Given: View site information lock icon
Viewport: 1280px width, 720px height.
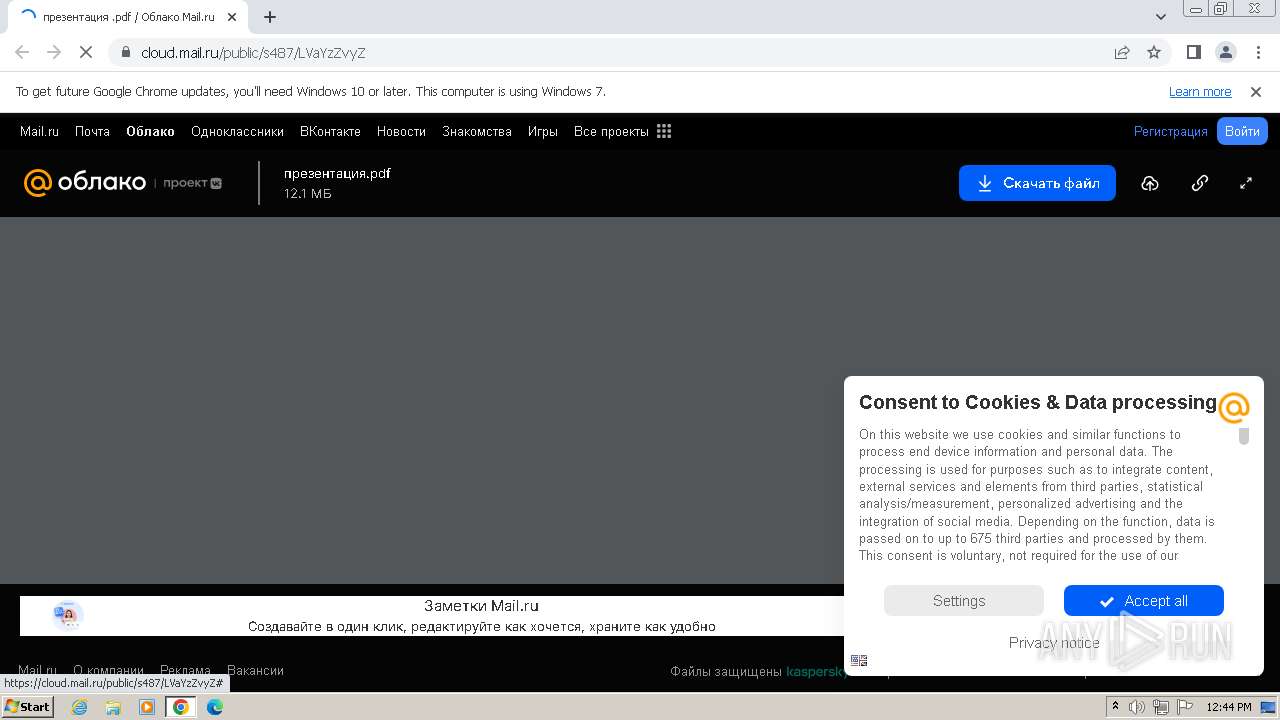Looking at the screenshot, I should [x=126, y=53].
